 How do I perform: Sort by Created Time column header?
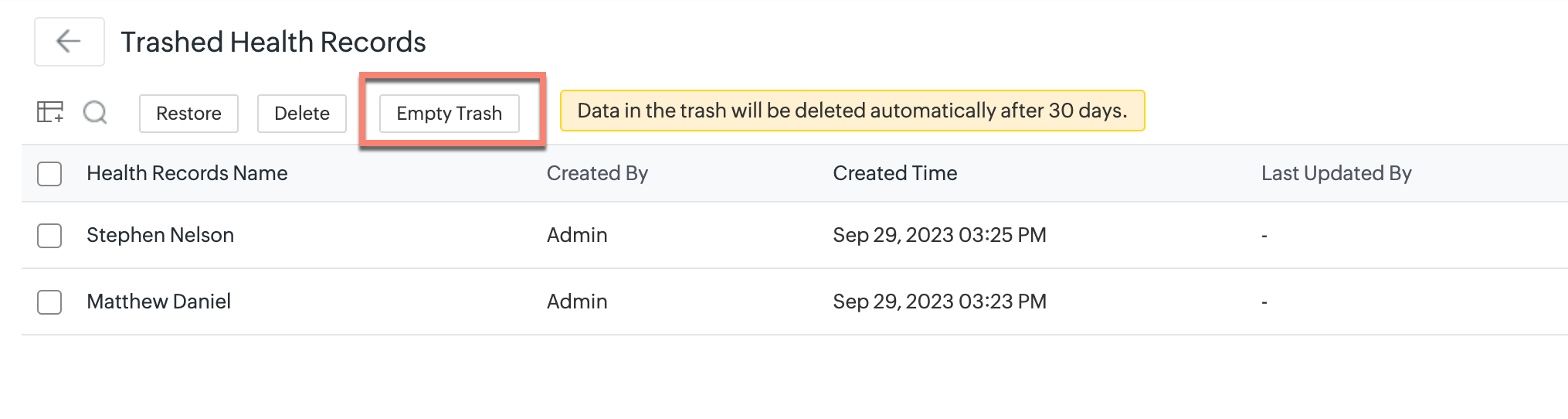coord(894,173)
